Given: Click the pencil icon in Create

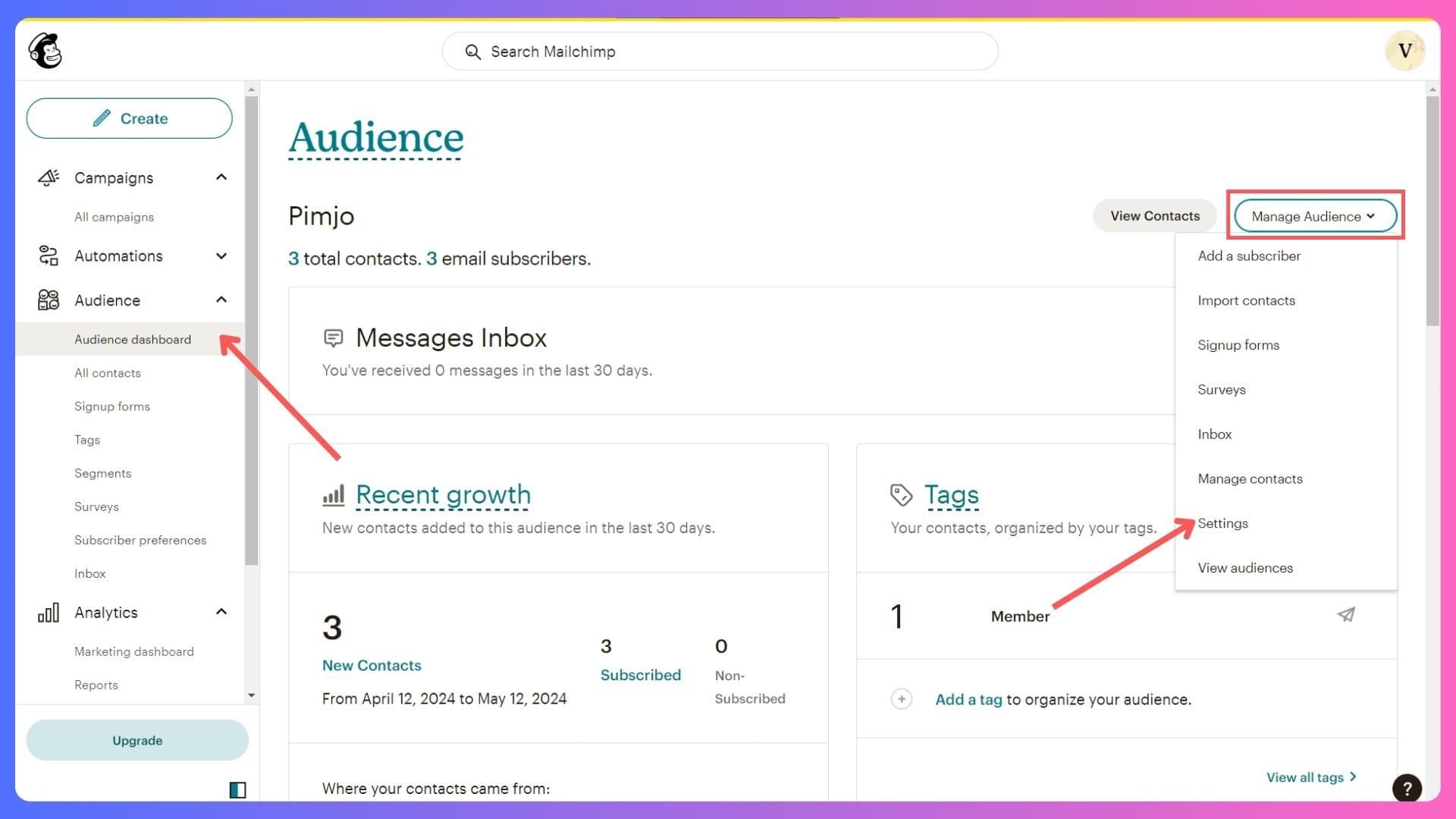Looking at the screenshot, I should point(102,118).
